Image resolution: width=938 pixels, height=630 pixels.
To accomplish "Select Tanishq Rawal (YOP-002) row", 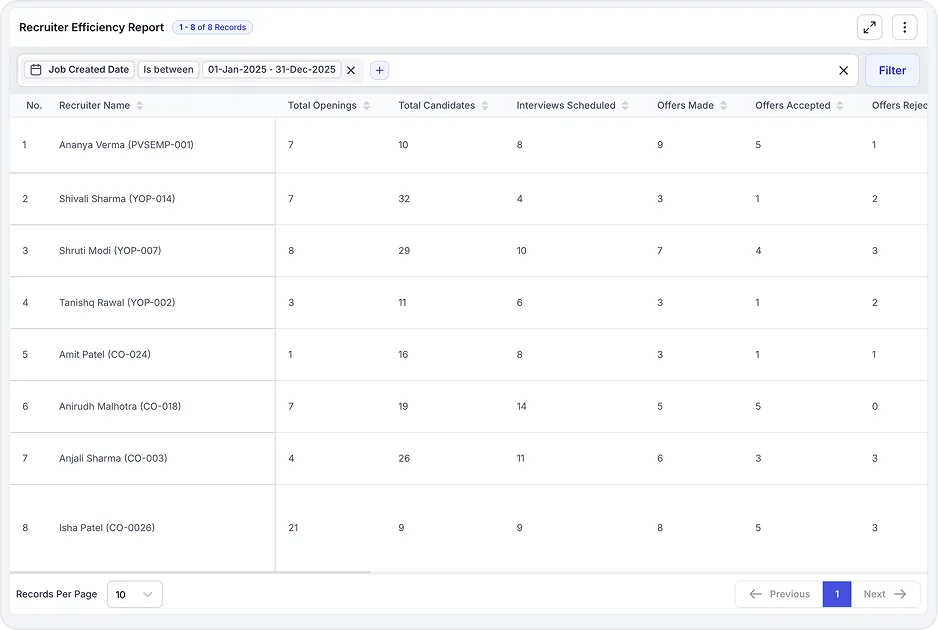I will coord(468,303).
